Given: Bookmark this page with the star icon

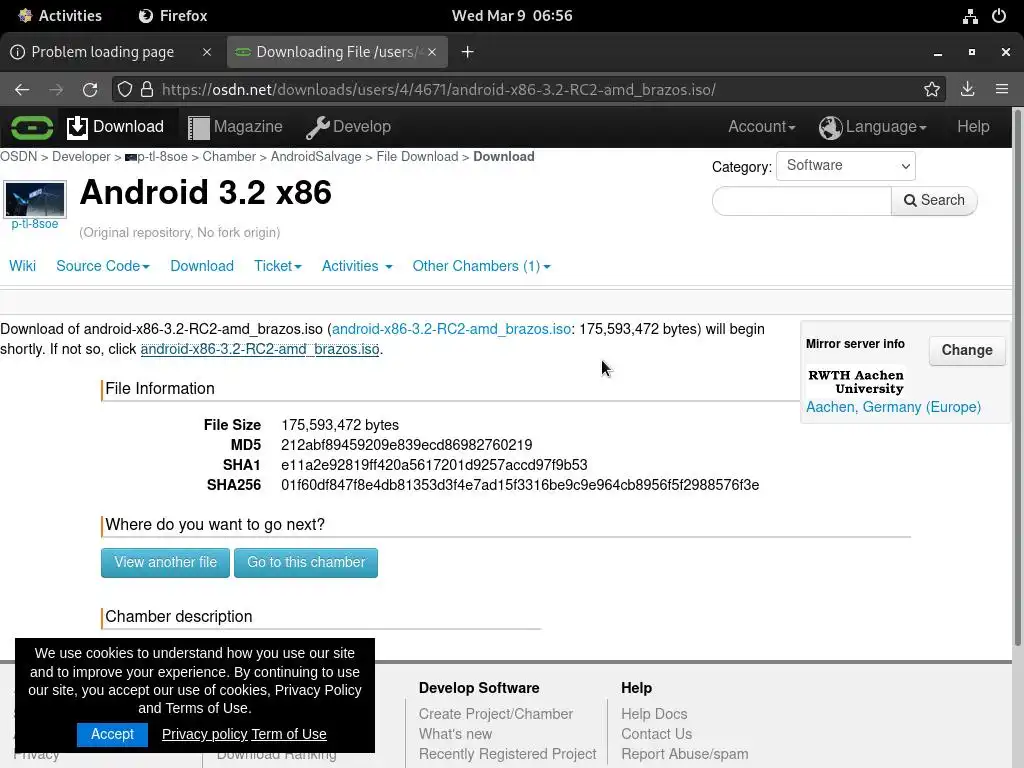Looking at the screenshot, I should pyautogui.click(x=932, y=89).
